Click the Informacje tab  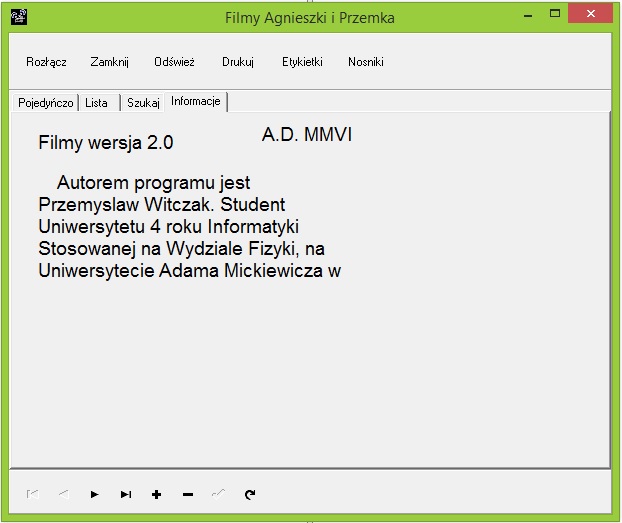[x=196, y=102]
